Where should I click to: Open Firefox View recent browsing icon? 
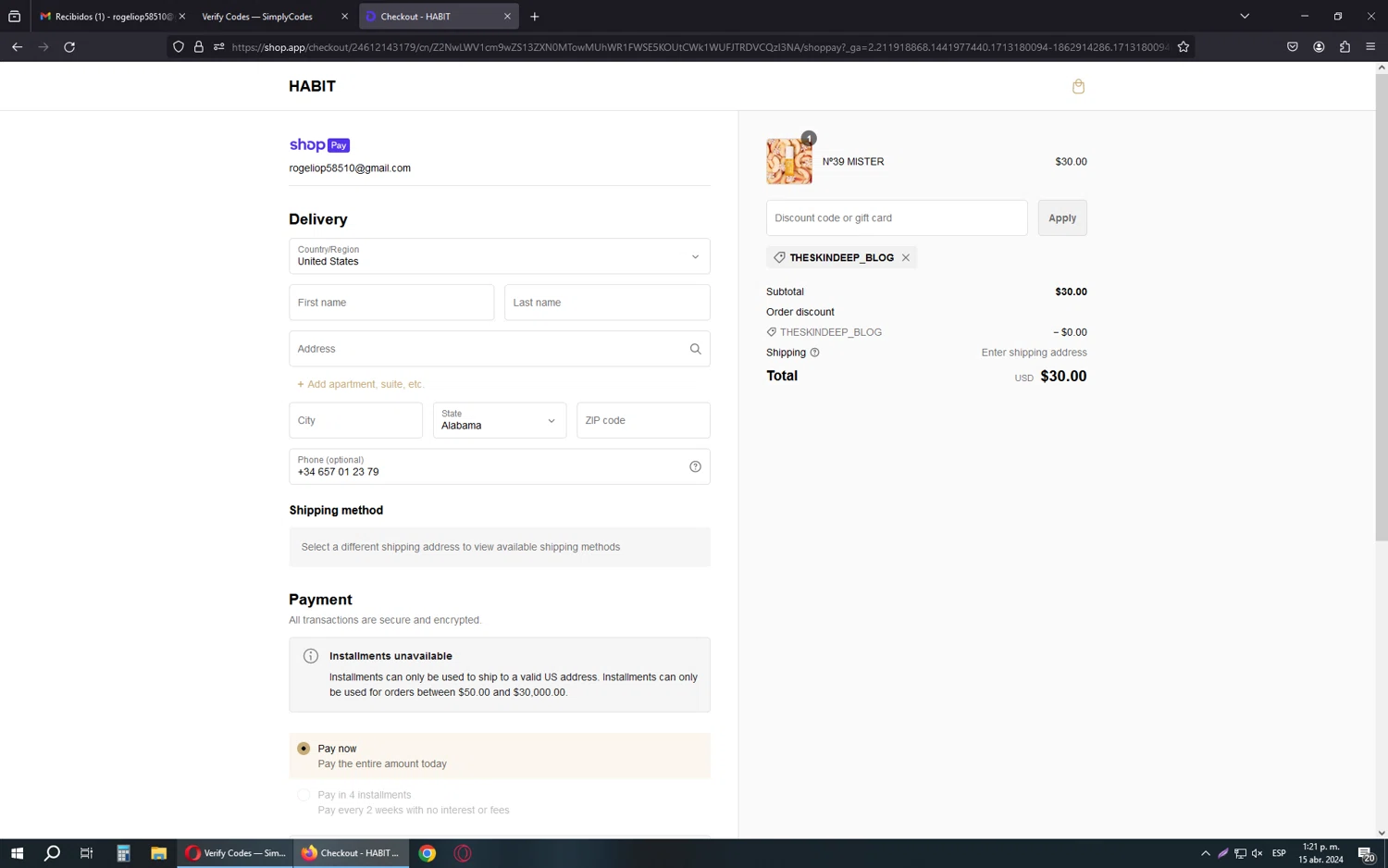[15, 17]
